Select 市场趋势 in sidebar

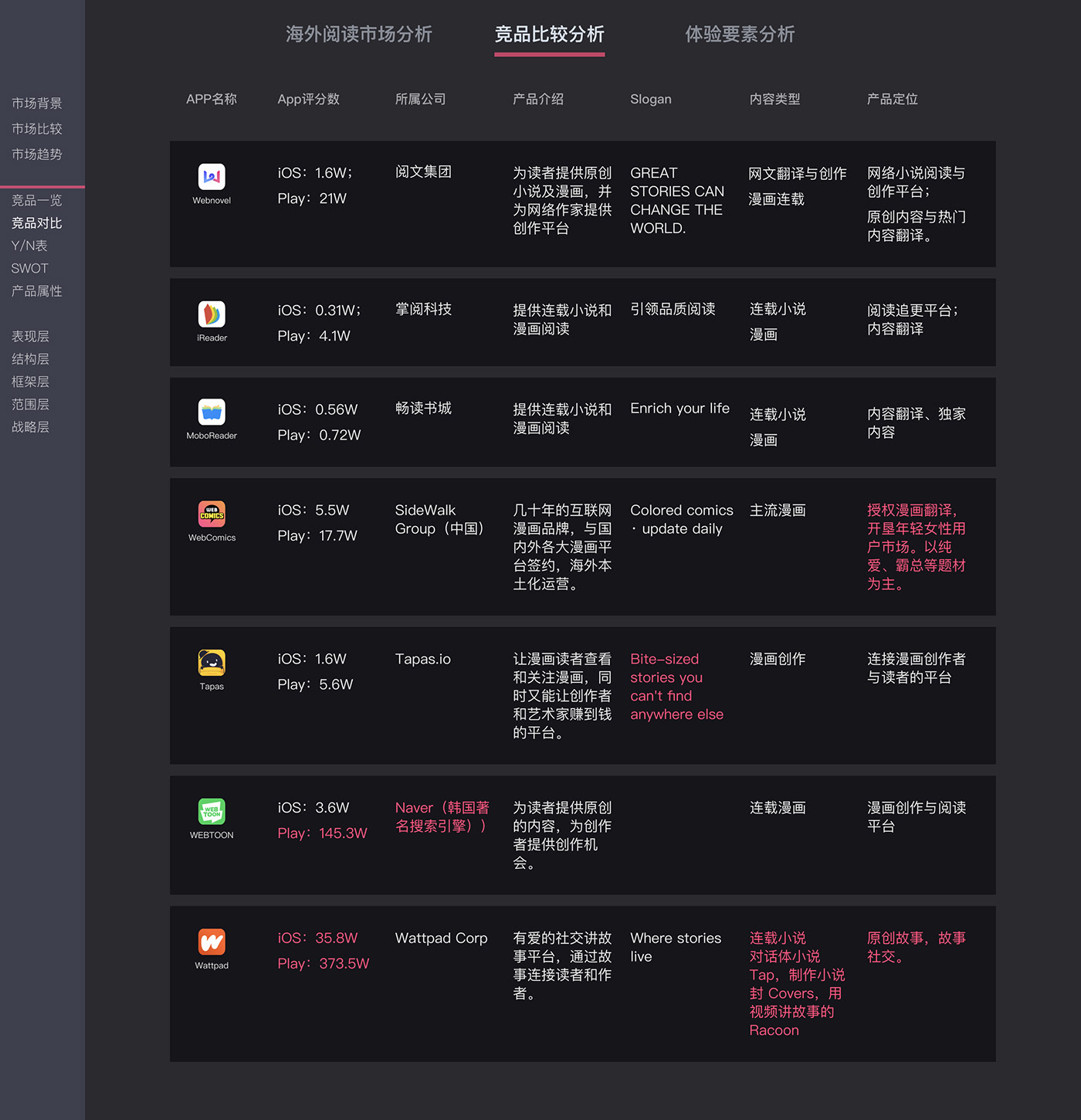(x=36, y=154)
